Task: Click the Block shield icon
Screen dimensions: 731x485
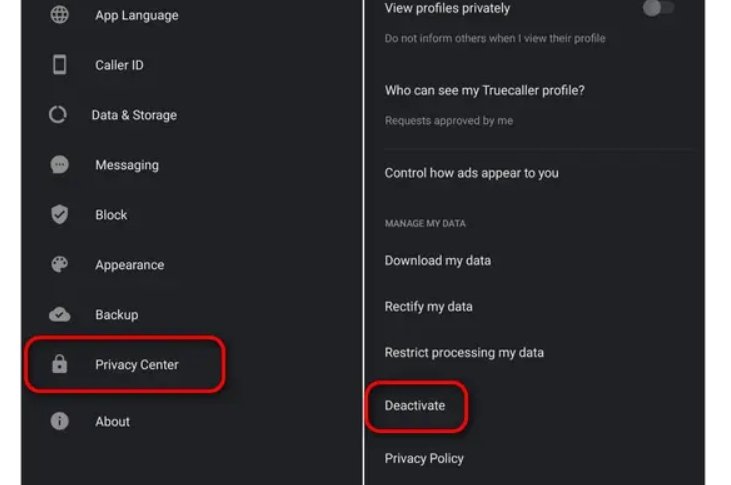Action: (59, 215)
